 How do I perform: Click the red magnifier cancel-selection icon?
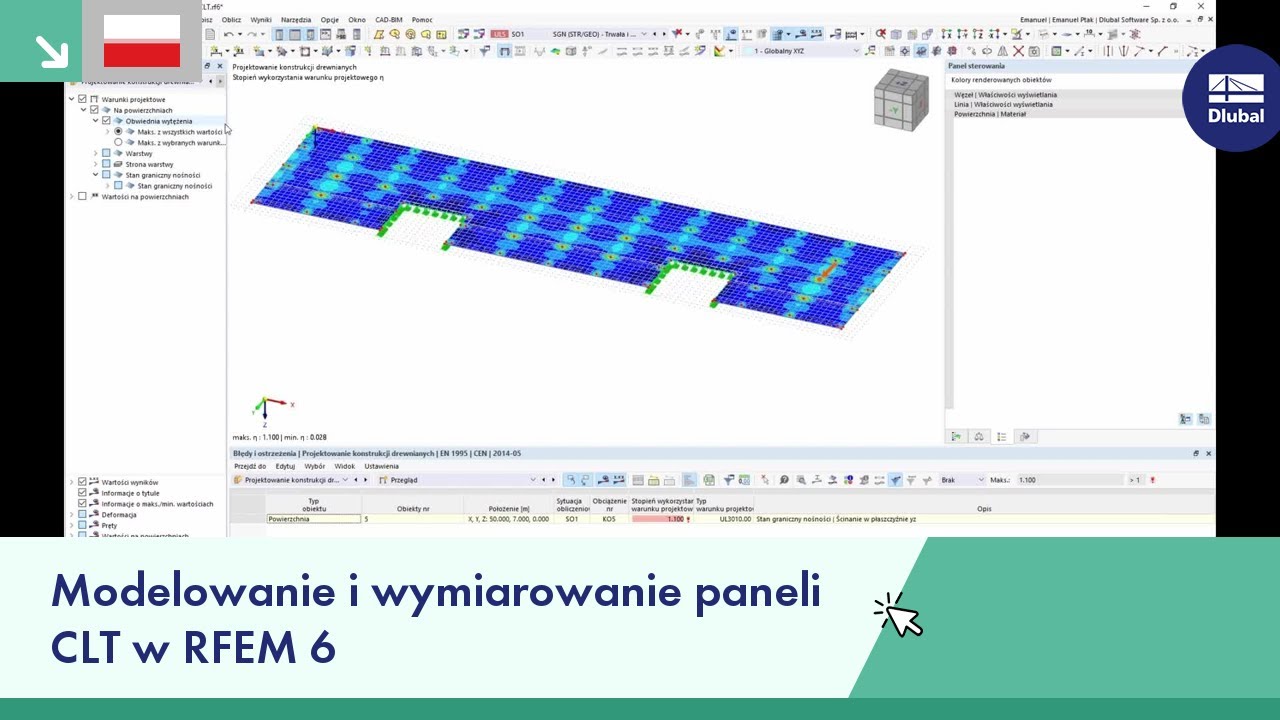(880, 34)
